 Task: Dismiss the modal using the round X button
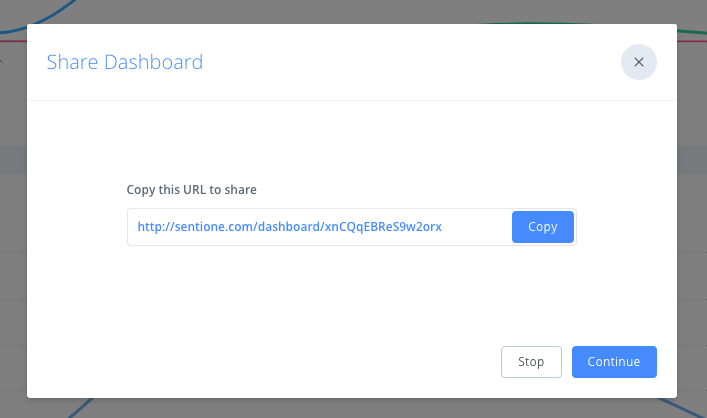coord(638,62)
